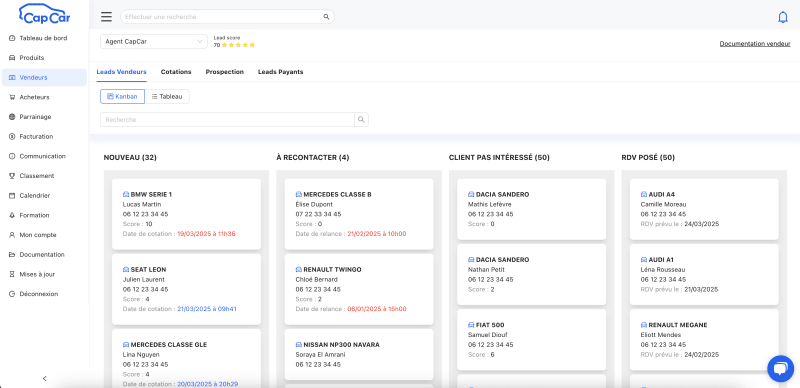800x388 pixels.
Task: Click the RDV POSÉ (50) column header
Action: pyautogui.click(x=648, y=158)
